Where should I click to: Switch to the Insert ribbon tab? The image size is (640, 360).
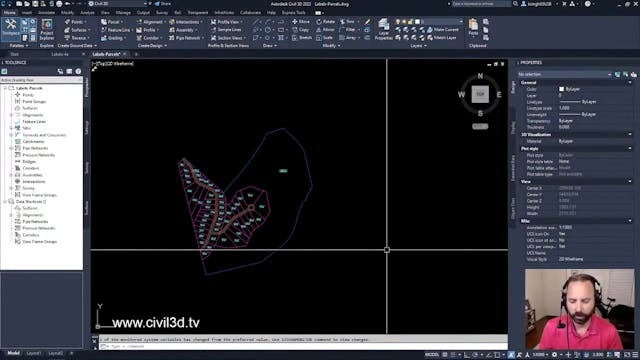(x=27, y=13)
